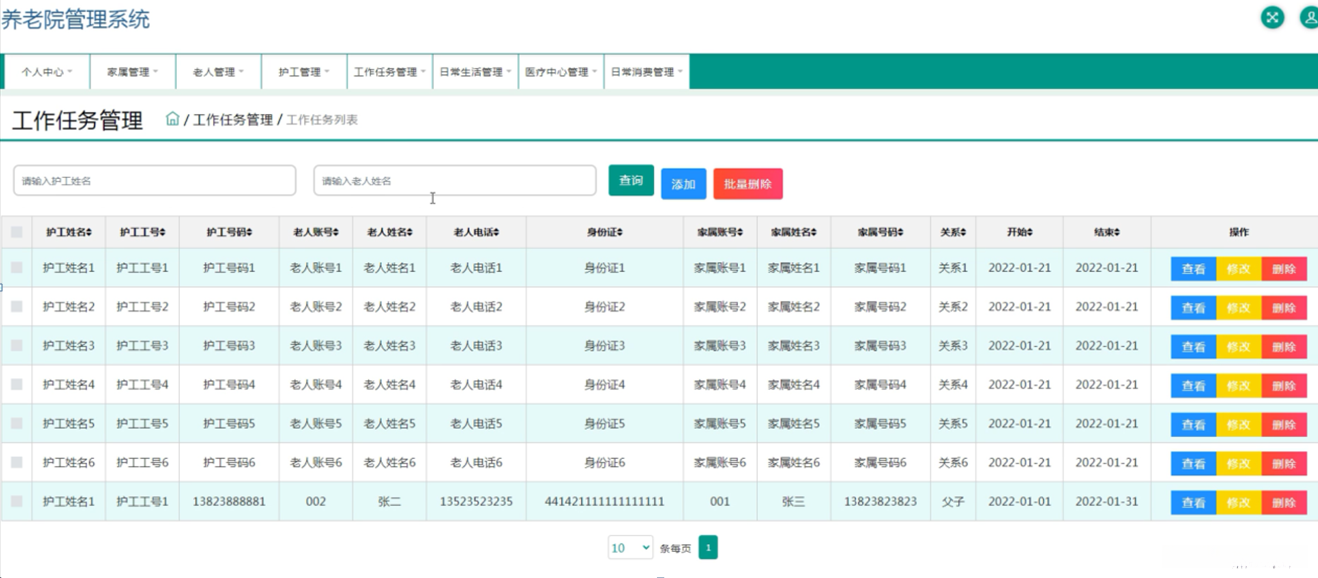
Task: Click the home icon in breadcrumb
Action: 172,119
